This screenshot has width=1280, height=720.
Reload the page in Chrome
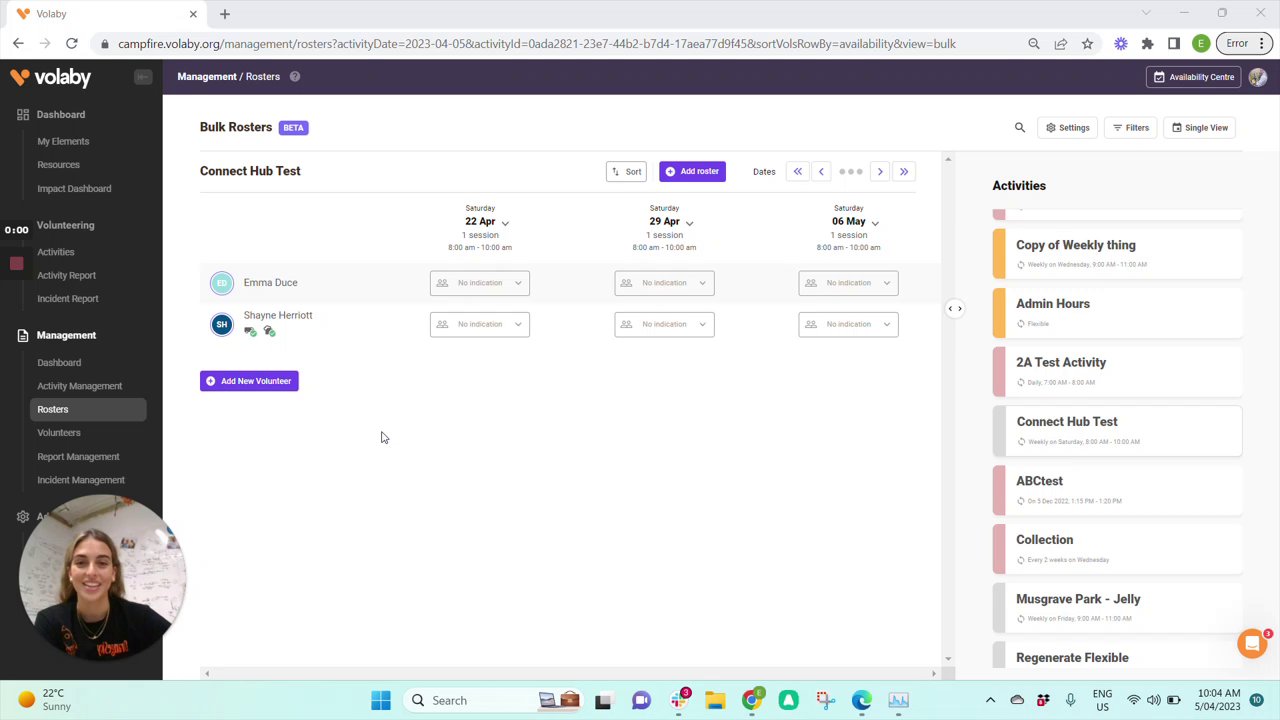[x=72, y=44]
